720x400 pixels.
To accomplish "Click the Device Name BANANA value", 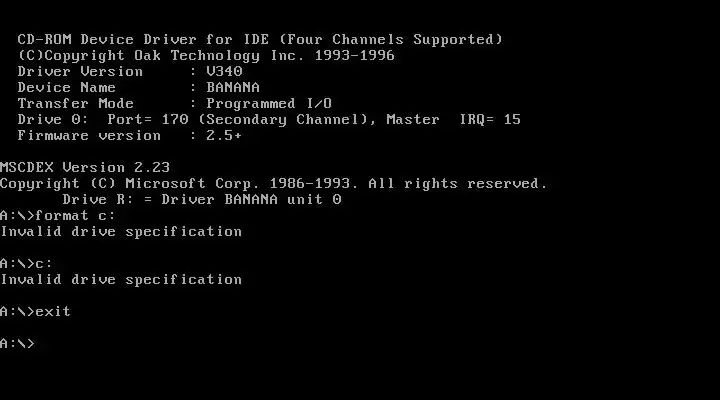I will (233, 87).
